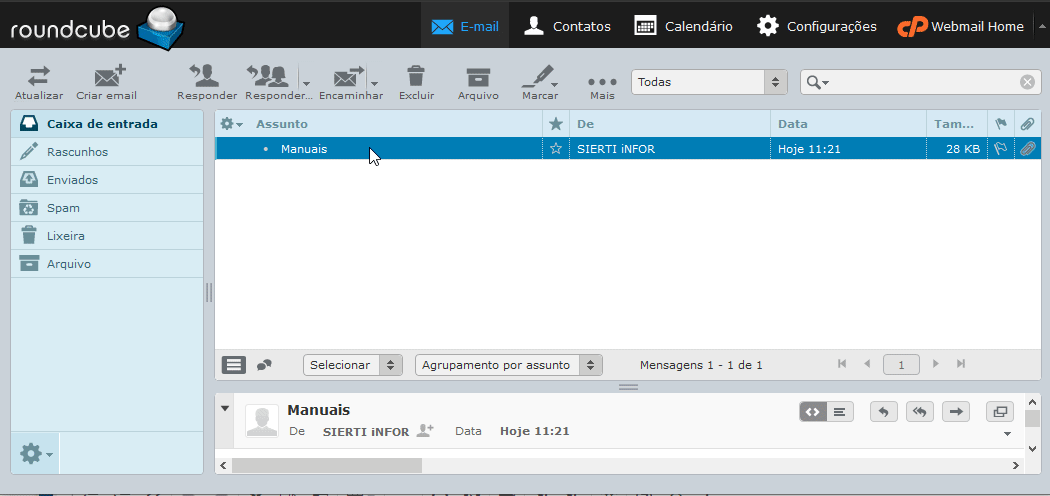Open folder actions gear menu at sidebar bottom
This screenshot has height=496, width=1050.
click(35, 454)
